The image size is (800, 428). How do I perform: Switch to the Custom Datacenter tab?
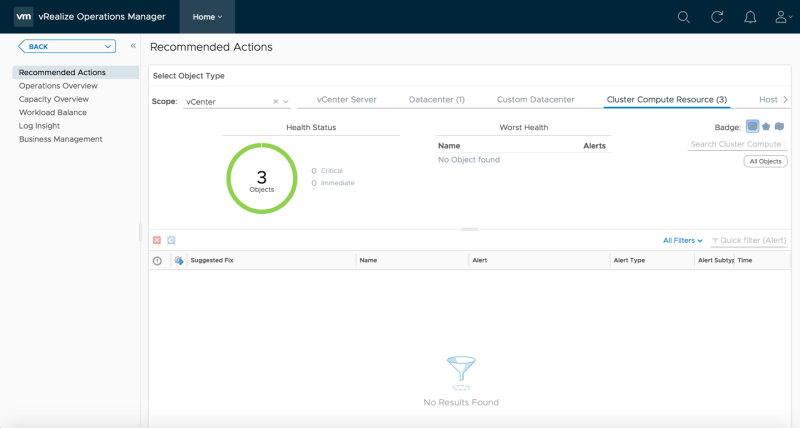(x=535, y=100)
